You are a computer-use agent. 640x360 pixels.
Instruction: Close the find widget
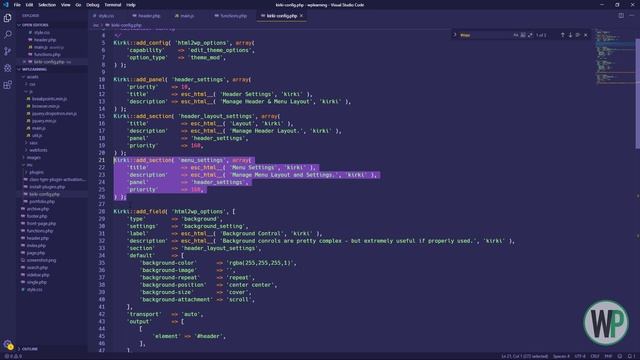[586, 35]
